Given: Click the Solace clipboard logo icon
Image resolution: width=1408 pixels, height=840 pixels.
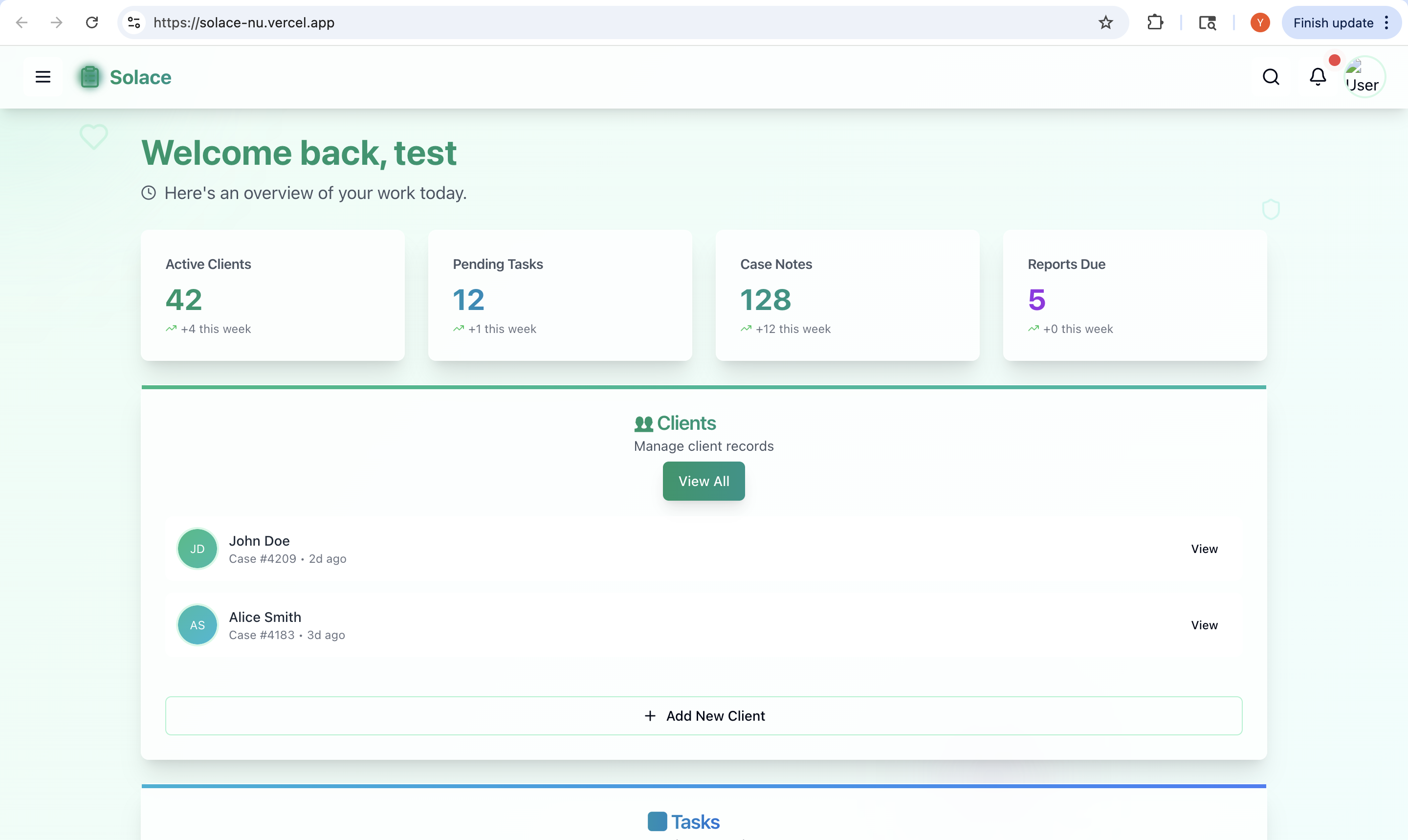Looking at the screenshot, I should [89, 77].
